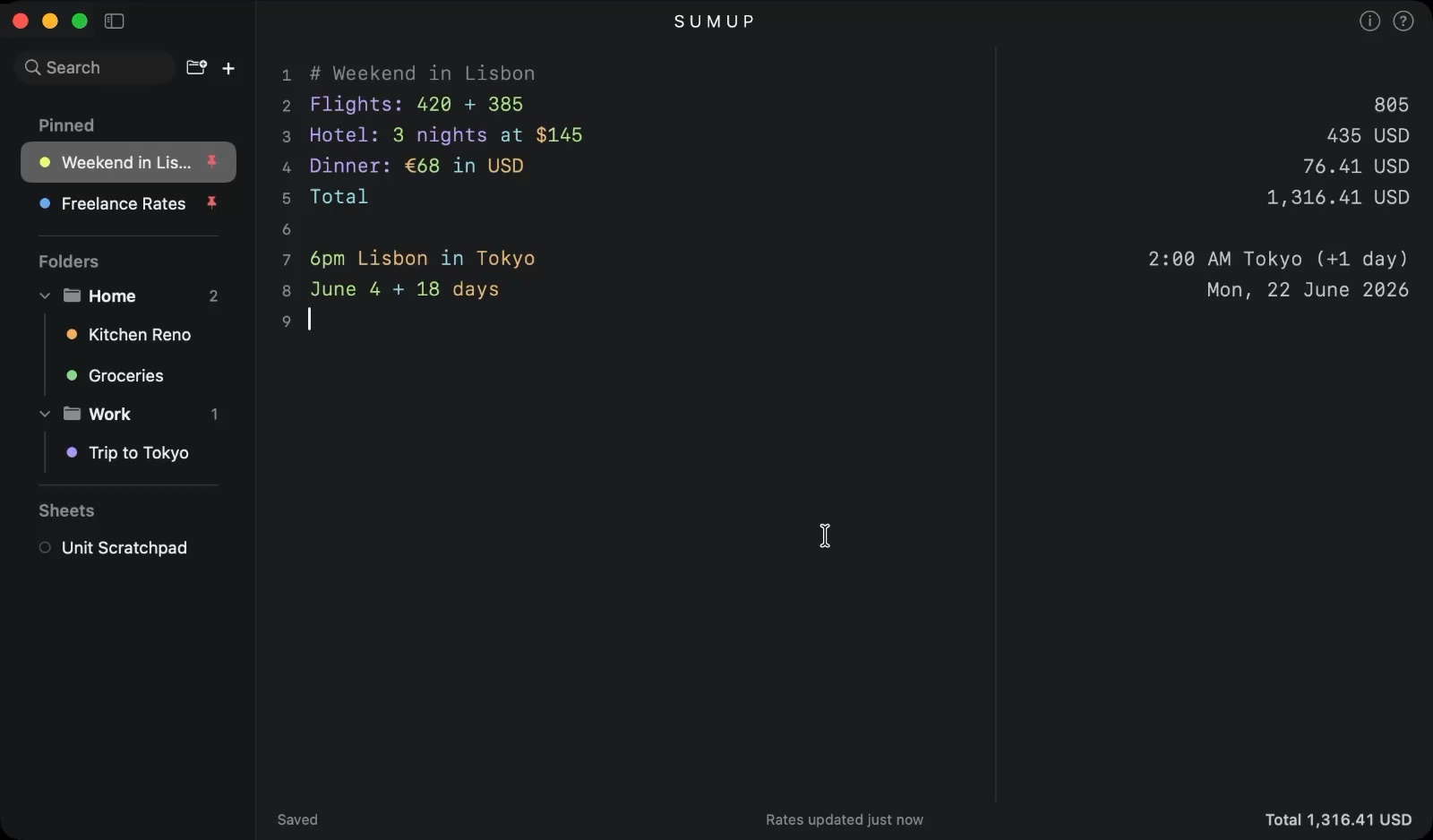1433x840 pixels.
Task: Click the search magnifier icon
Action: click(x=33, y=67)
